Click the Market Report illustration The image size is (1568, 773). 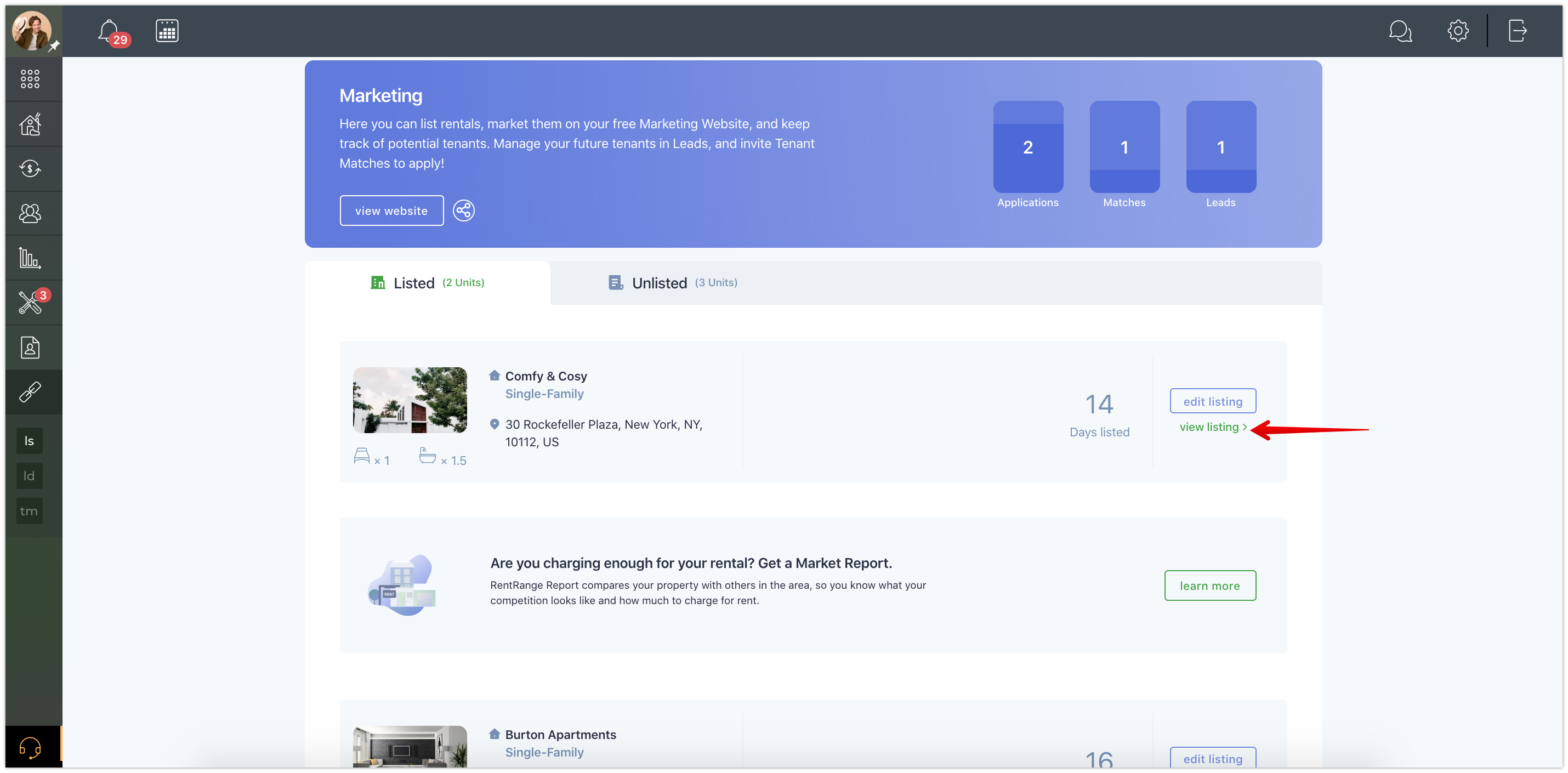coord(402,585)
